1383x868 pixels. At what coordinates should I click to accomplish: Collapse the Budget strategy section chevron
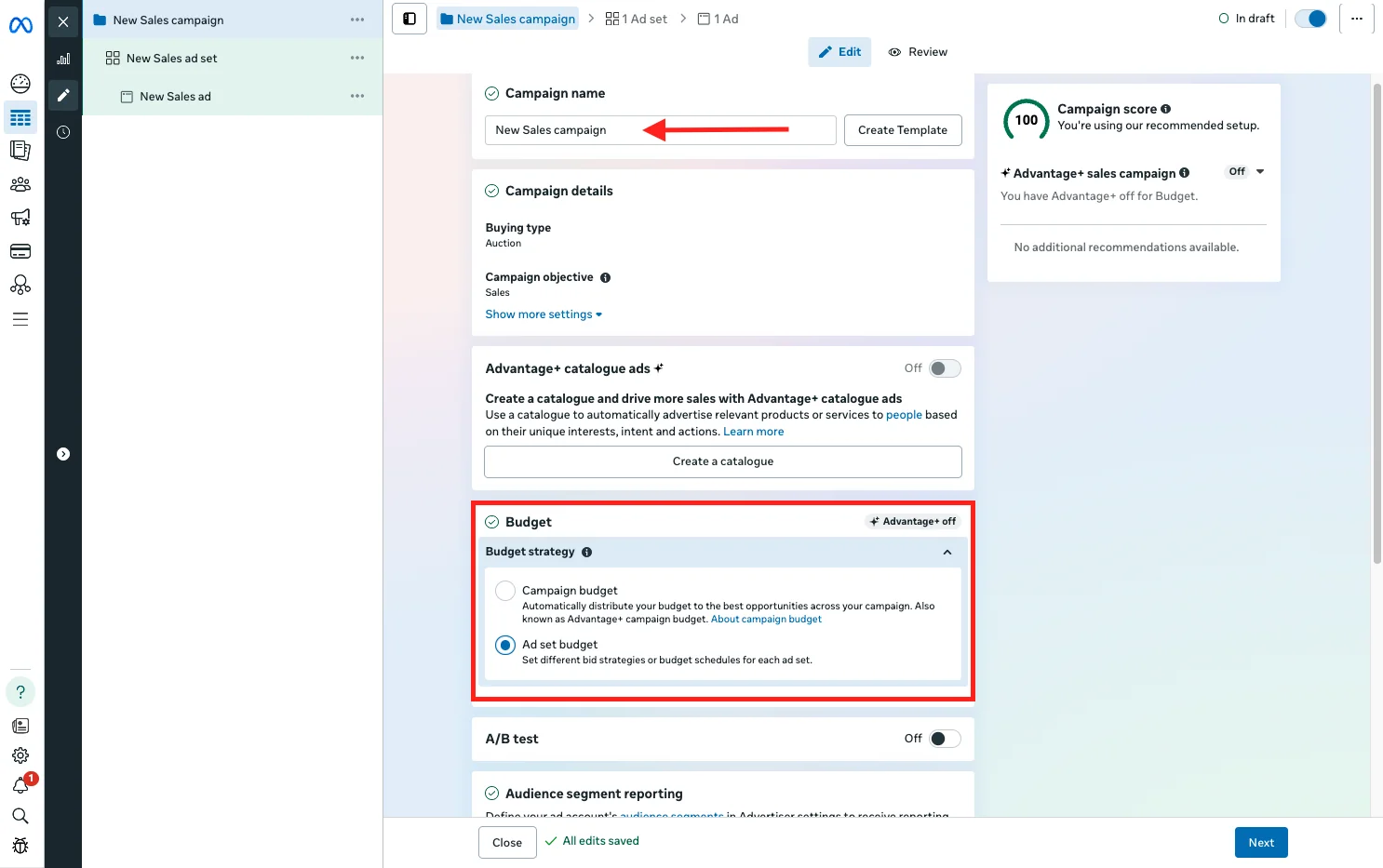[x=947, y=552]
